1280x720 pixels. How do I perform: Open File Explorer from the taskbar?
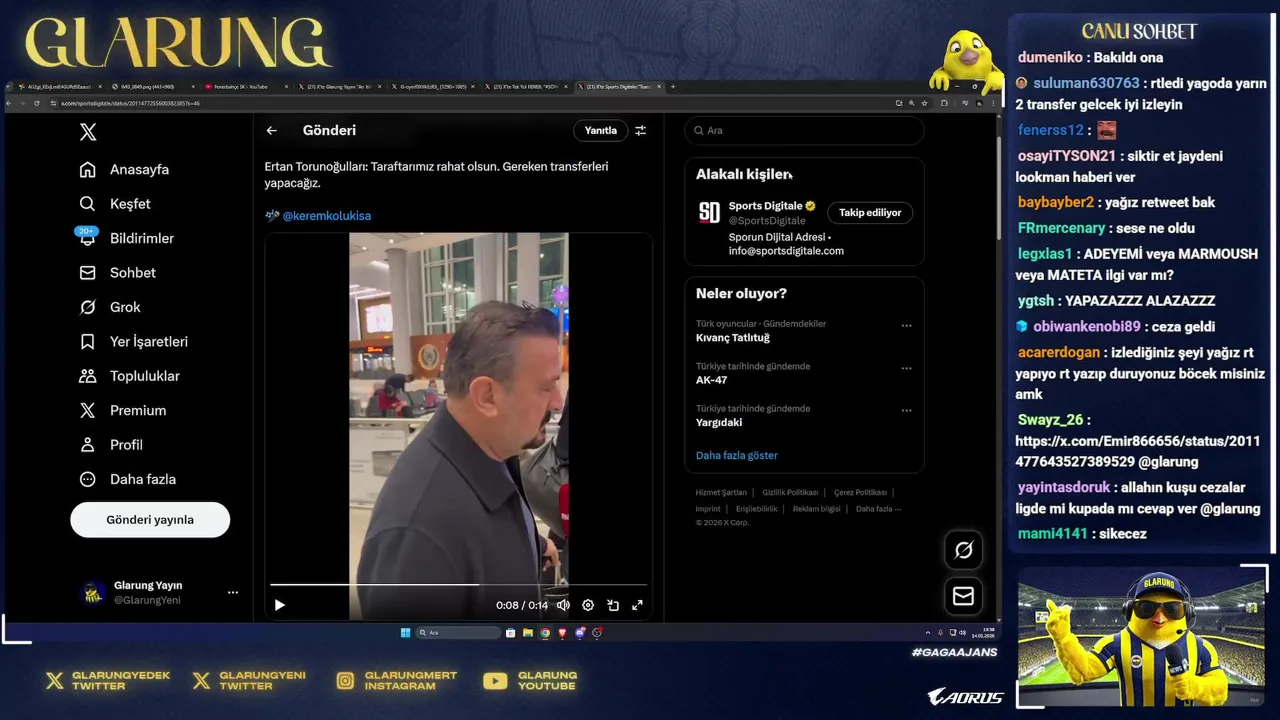pos(528,633)
